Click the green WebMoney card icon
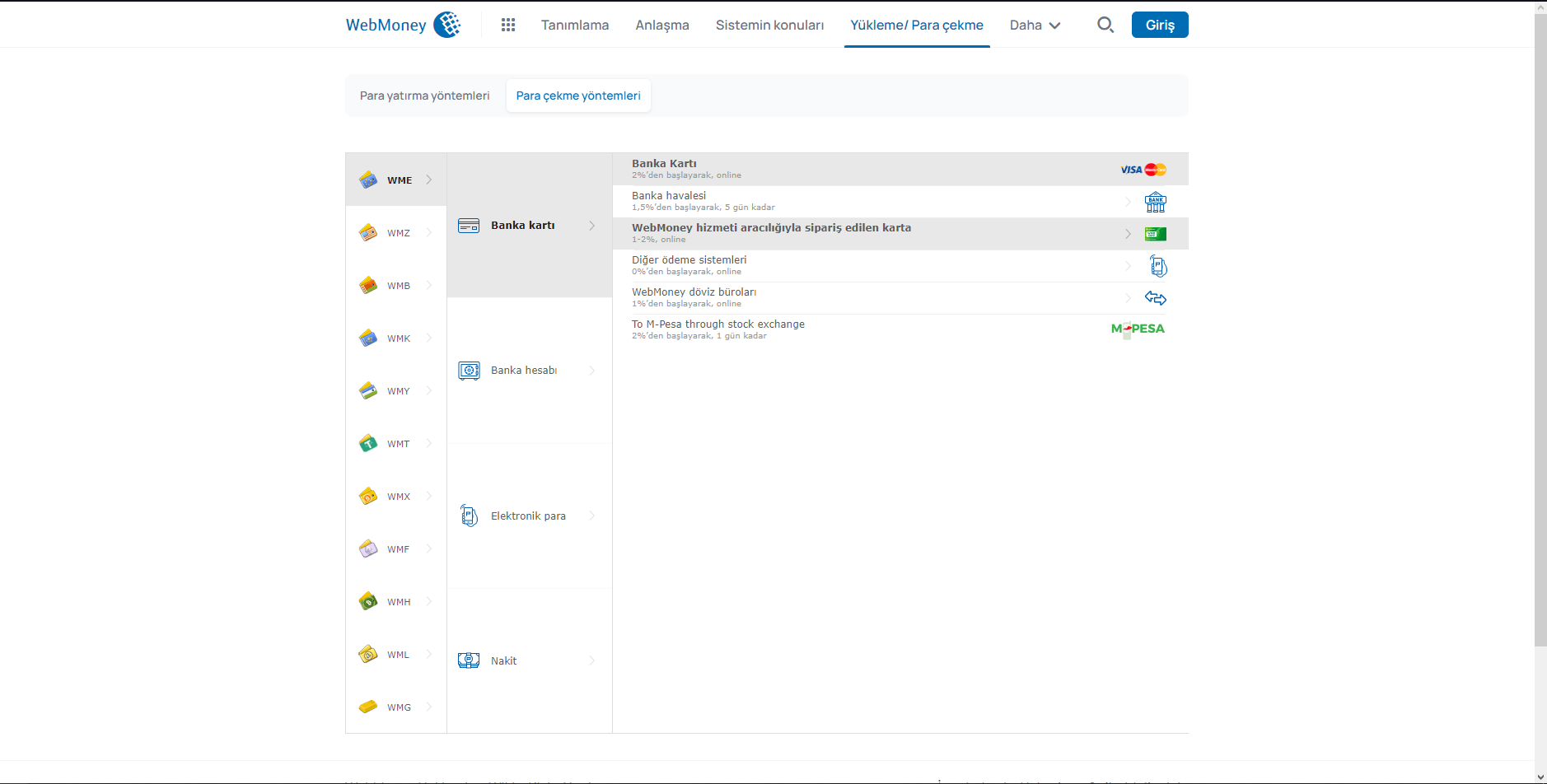Viewport: 1547px width, 784px height. [1156, 234]
